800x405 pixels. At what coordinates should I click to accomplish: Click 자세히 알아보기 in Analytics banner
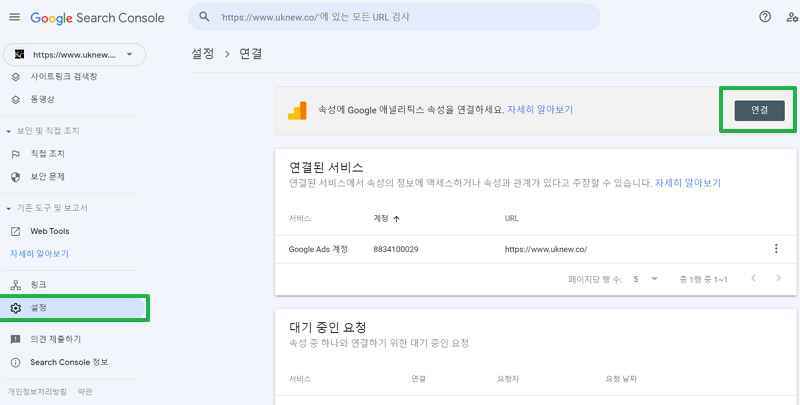pos(540,110)
